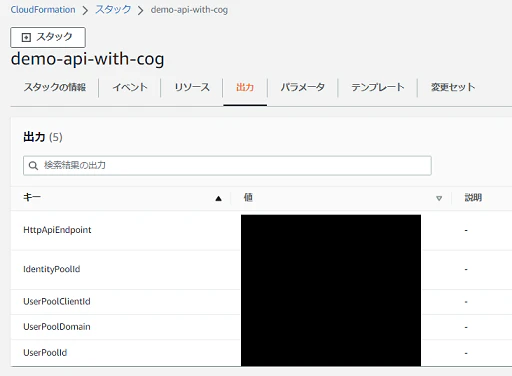
Task: Click the キー column header
Action: 32,197
